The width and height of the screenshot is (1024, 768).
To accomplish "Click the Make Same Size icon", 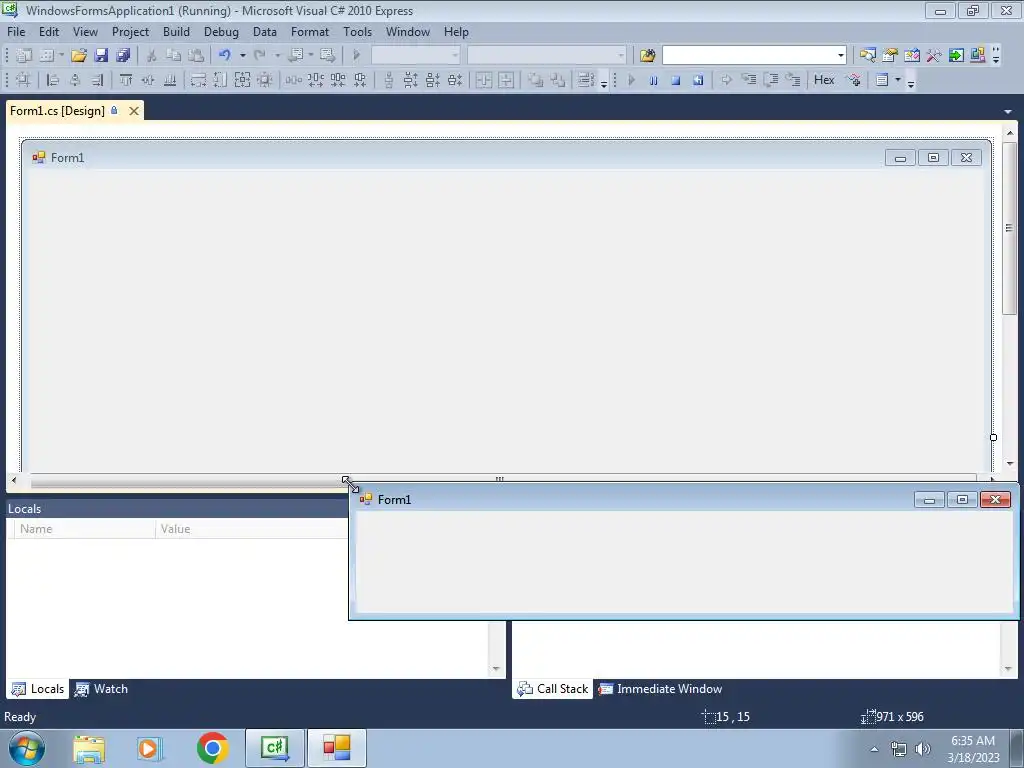I will pos(242,80).
